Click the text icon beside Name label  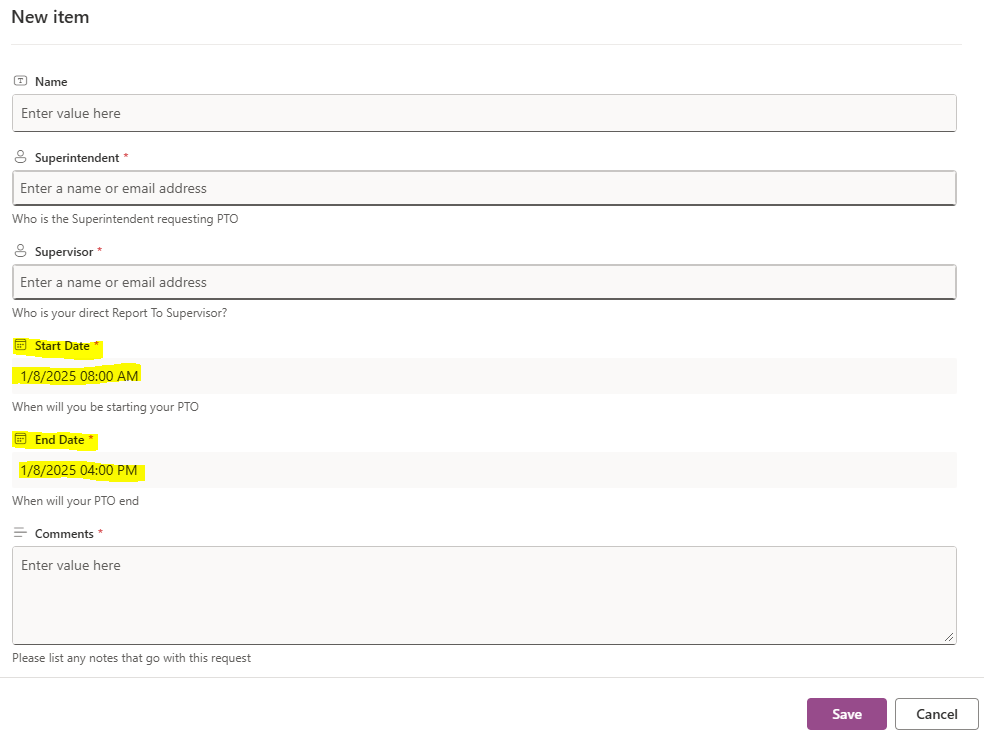(20, 81)
